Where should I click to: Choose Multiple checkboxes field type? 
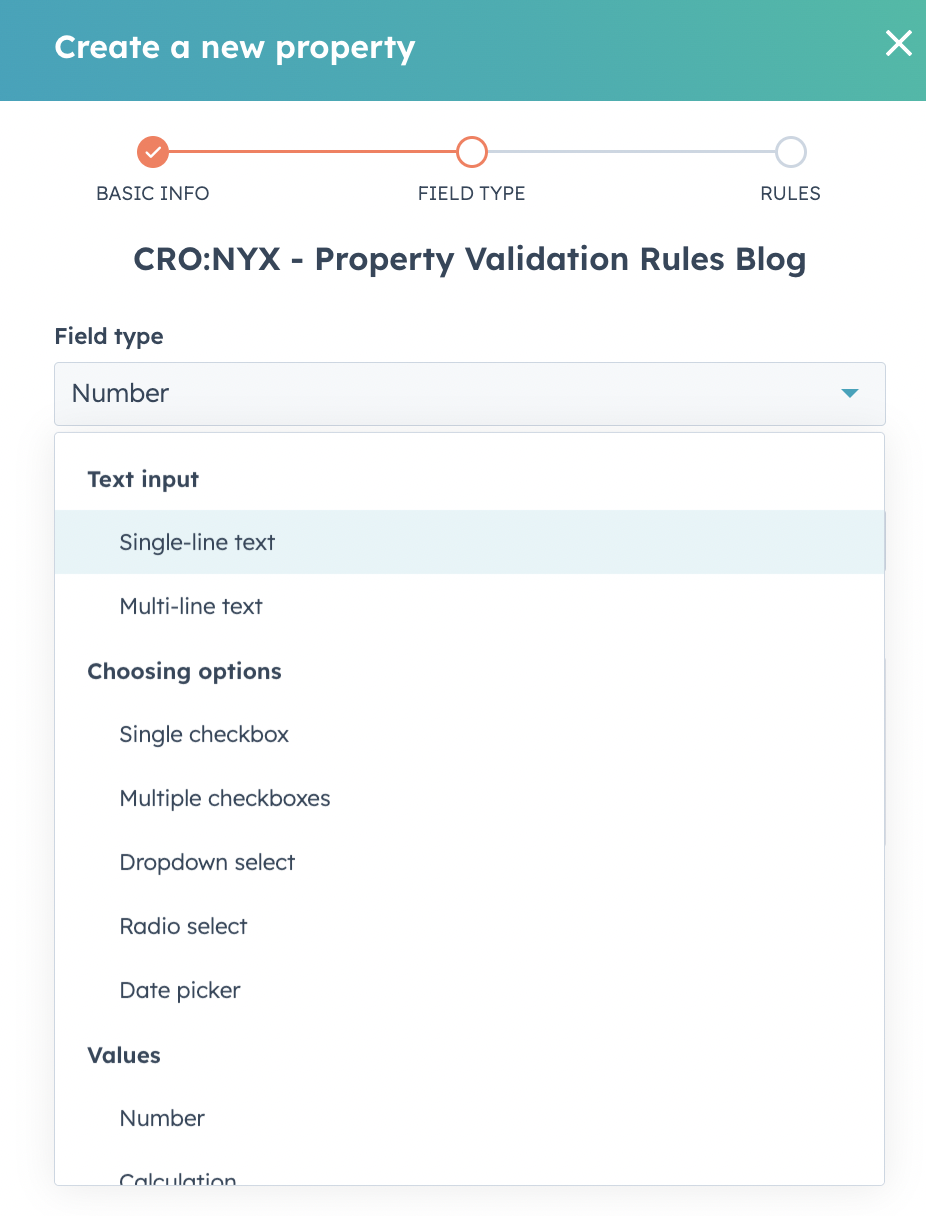pyautogui.click(x=225, y=798)
